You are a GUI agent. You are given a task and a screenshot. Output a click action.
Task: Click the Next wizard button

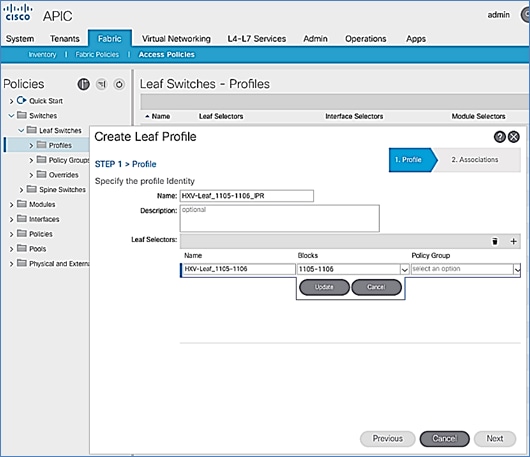pos(495,438)
